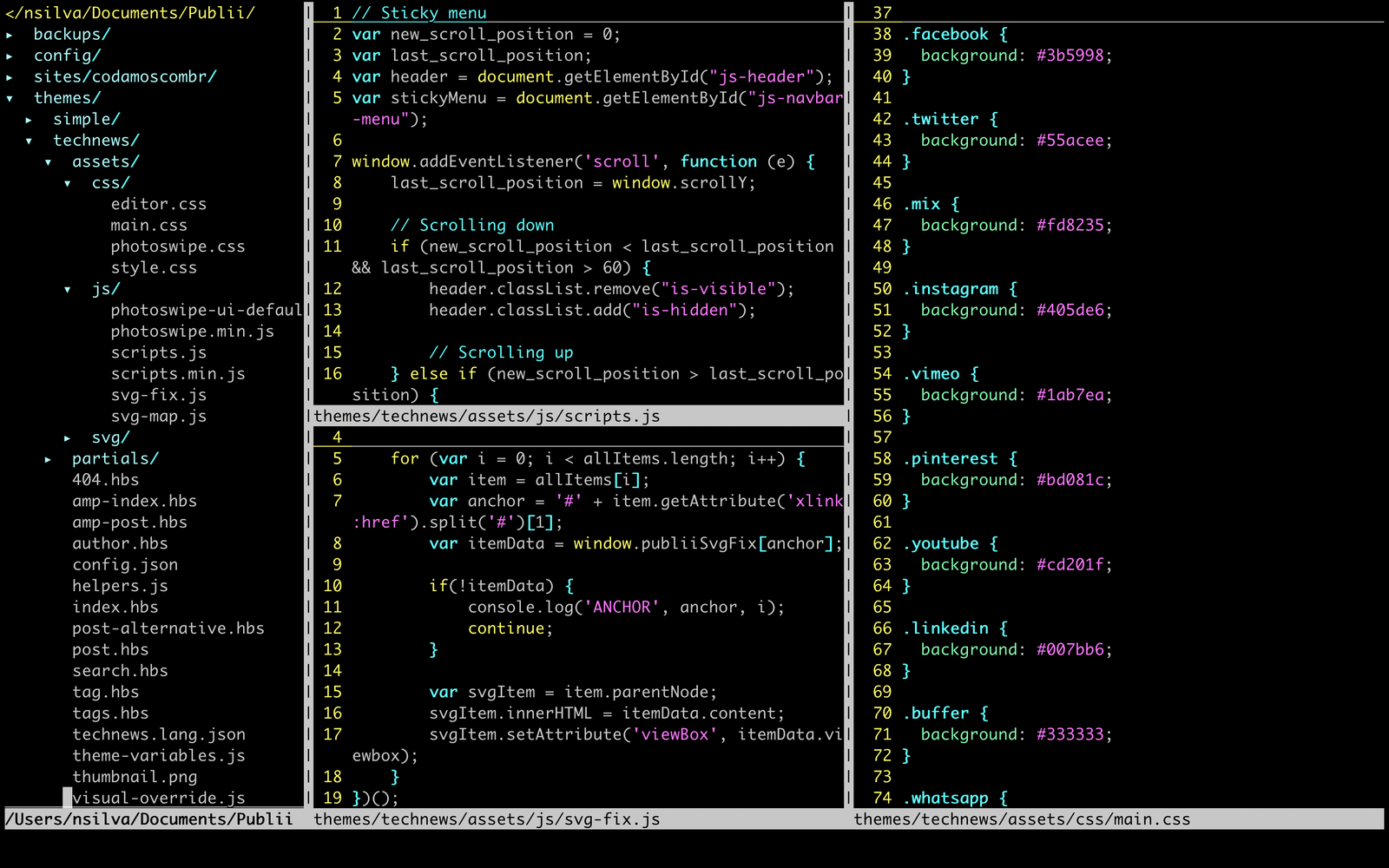Viewport: 1389px width, 868px height.
Task: Focus the main.css window status line
Action: (x=1021, y=819)
